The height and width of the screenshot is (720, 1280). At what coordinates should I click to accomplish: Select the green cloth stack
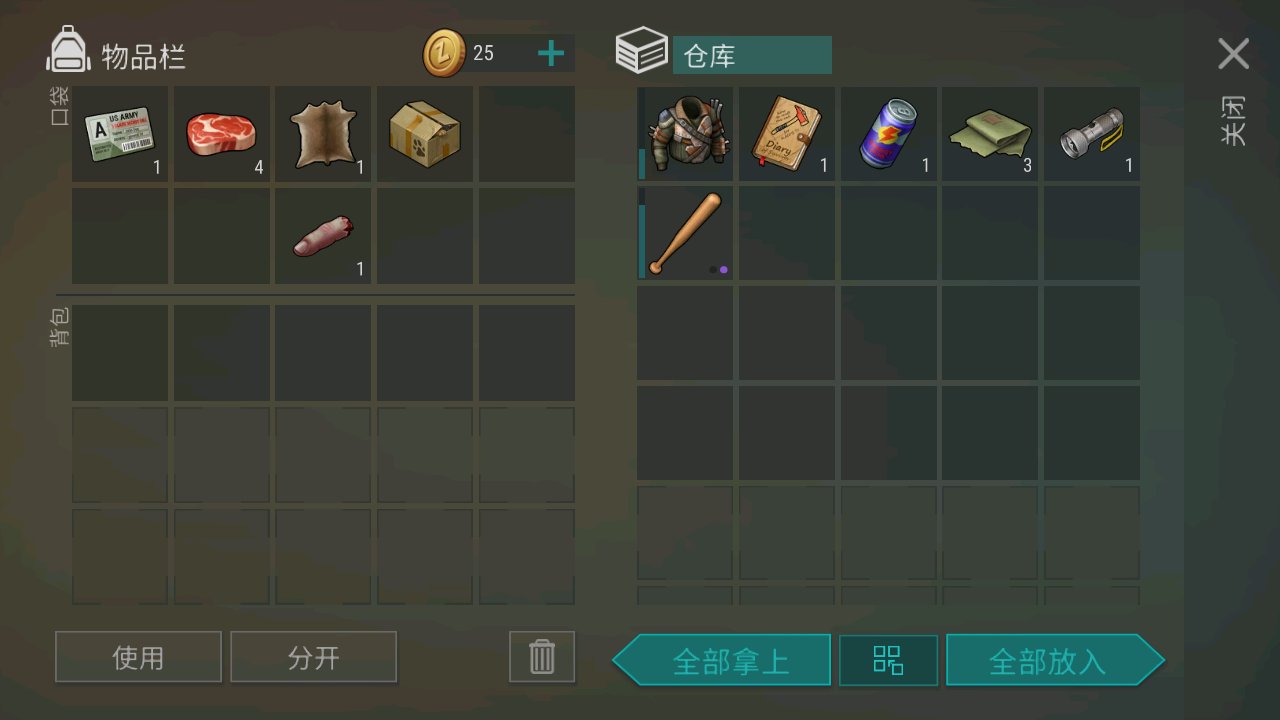click(990, 133)
